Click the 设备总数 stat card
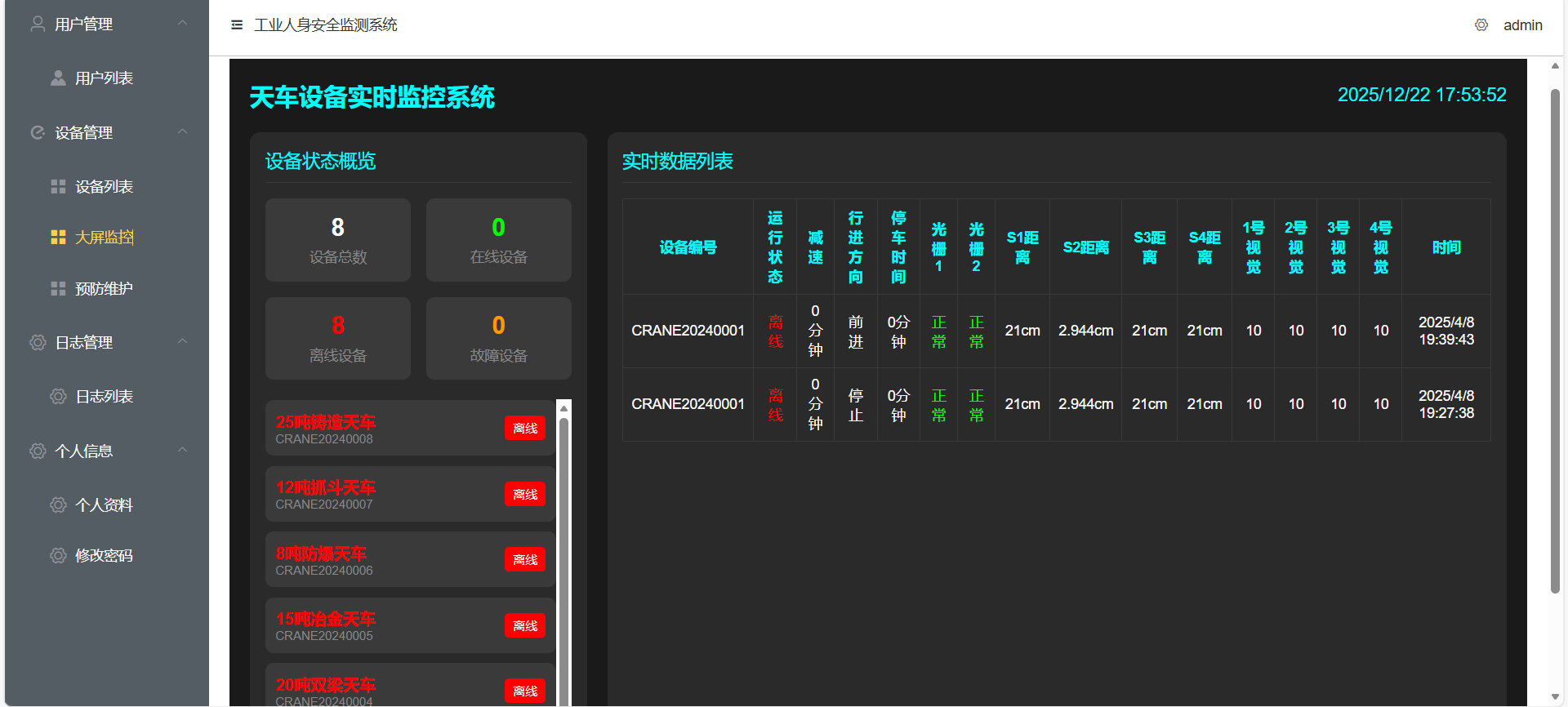The width and height of the screenshot is (1568, 707). point(338,240)
